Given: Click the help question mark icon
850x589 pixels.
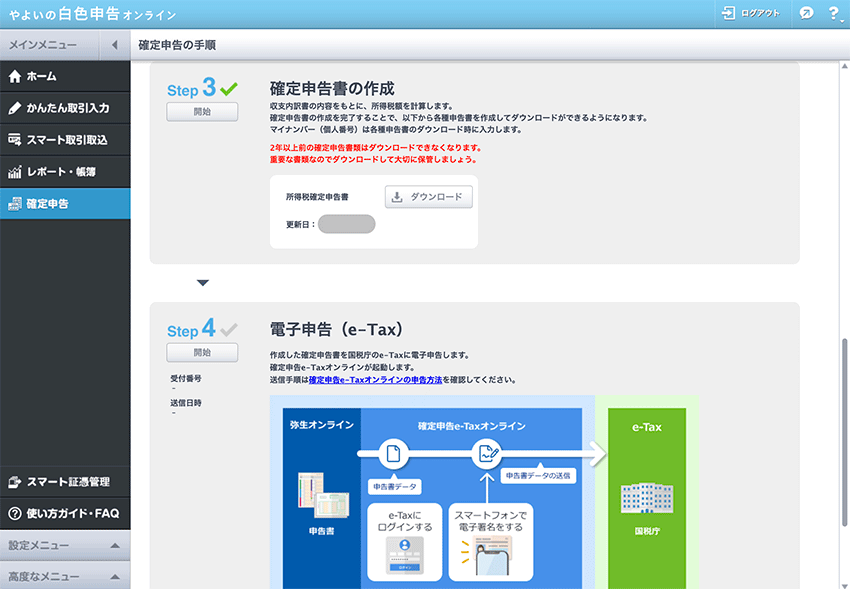Looking at the screenshot, I should (835, 13).
